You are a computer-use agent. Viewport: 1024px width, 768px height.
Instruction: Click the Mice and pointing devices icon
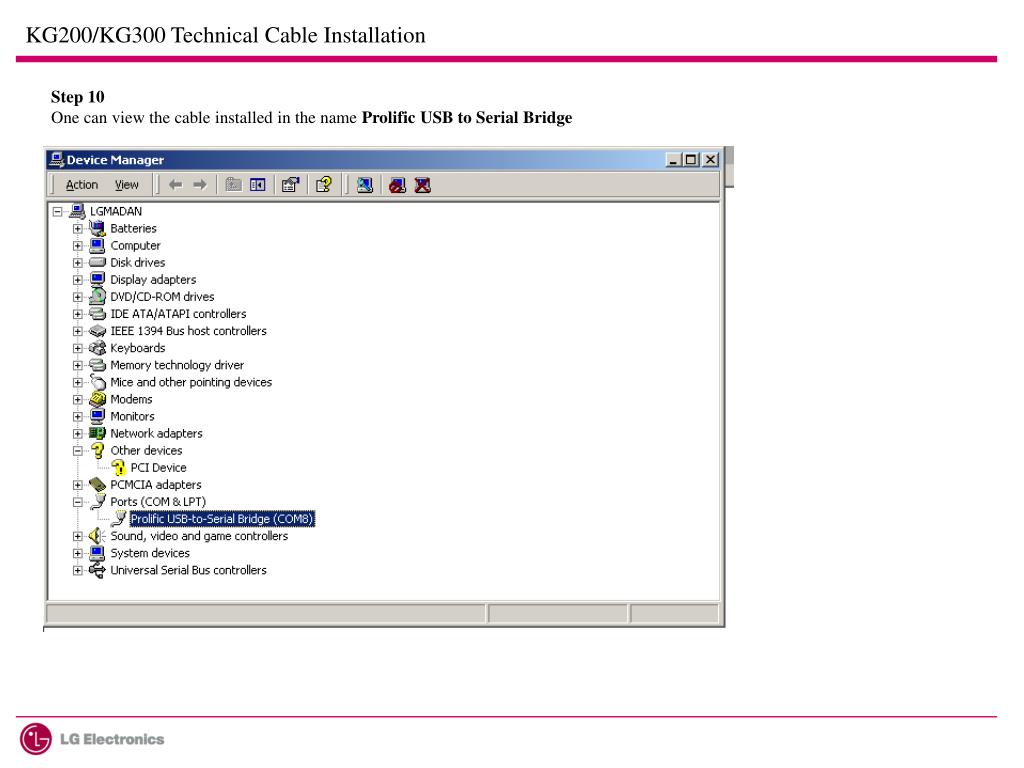[x=97, y=382]
